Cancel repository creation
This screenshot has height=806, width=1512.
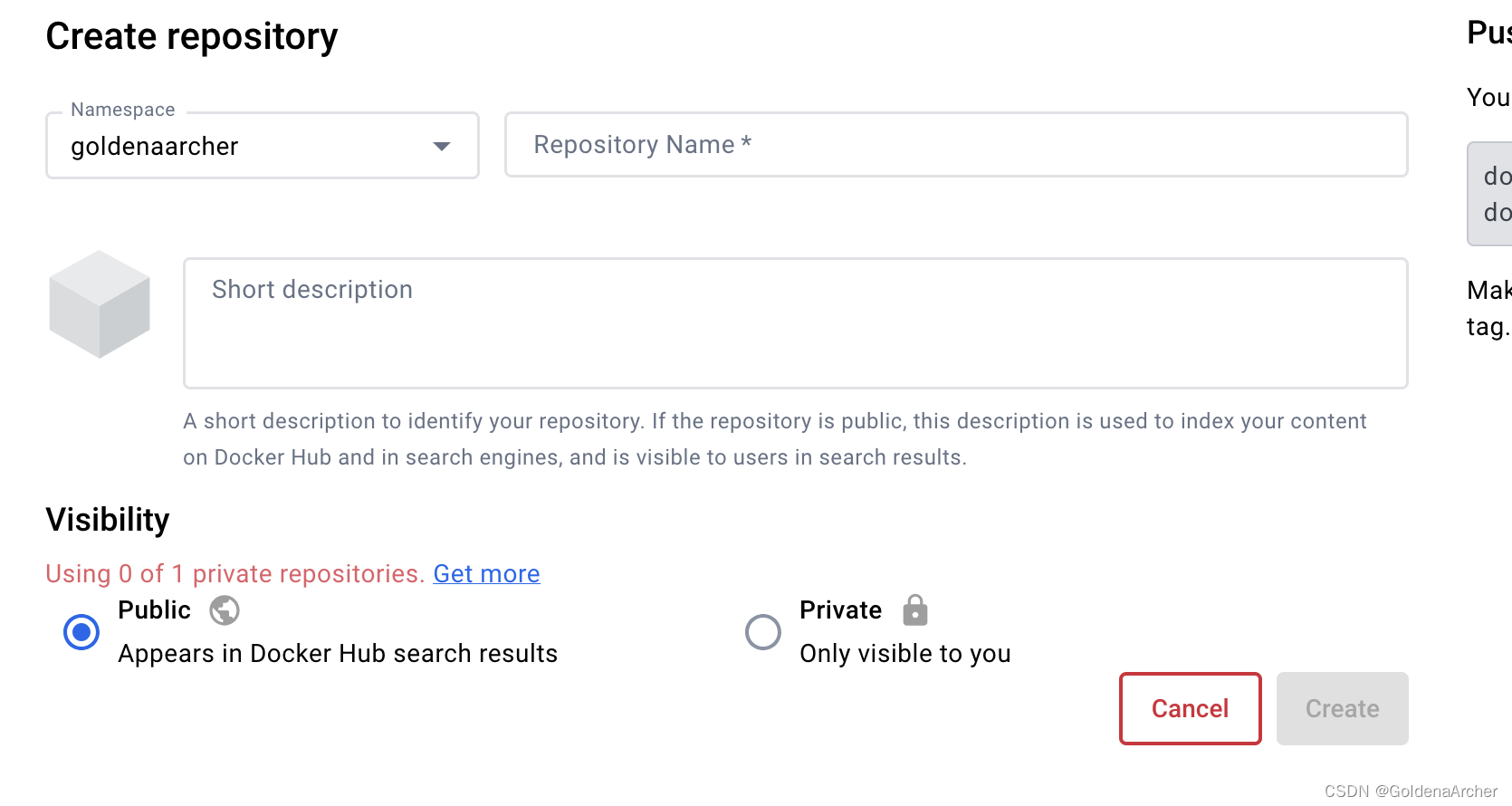pos(1191,708)
